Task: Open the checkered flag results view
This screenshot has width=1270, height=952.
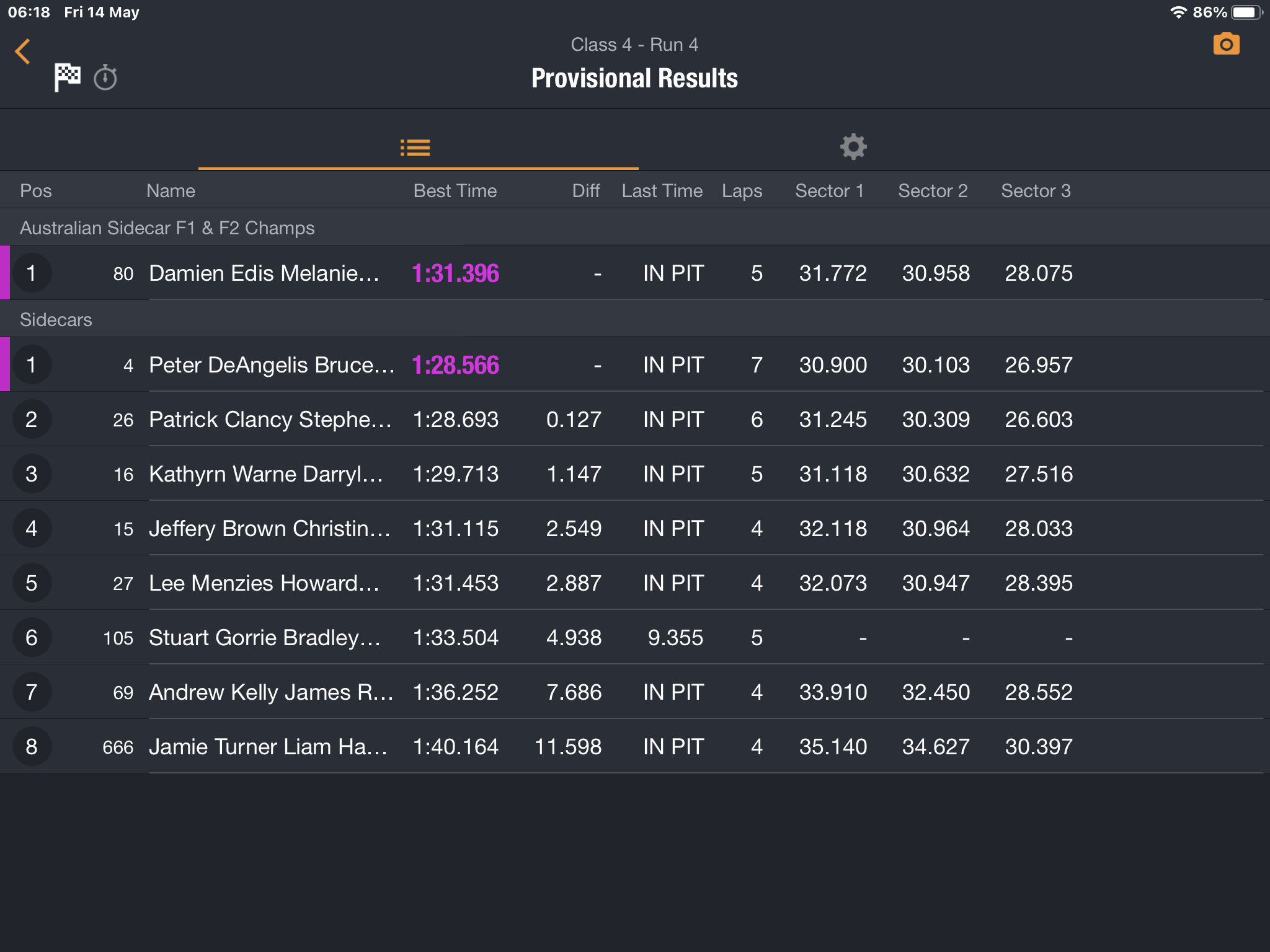Action: point(67,77)
